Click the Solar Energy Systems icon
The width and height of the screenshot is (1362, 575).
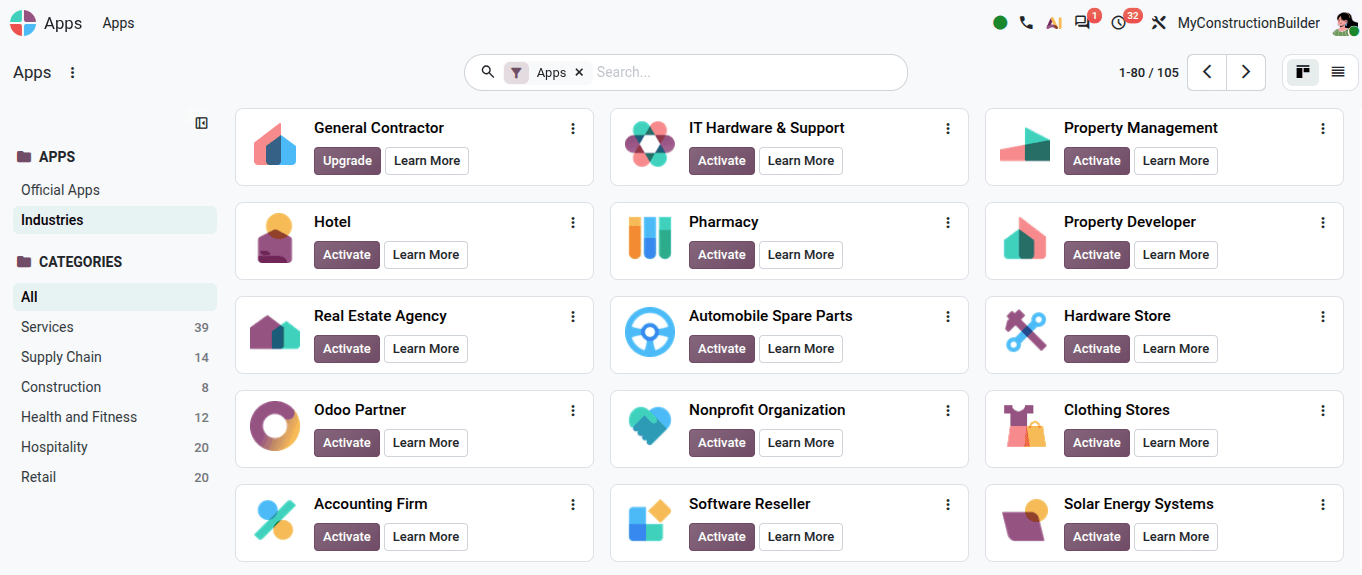1024,522
